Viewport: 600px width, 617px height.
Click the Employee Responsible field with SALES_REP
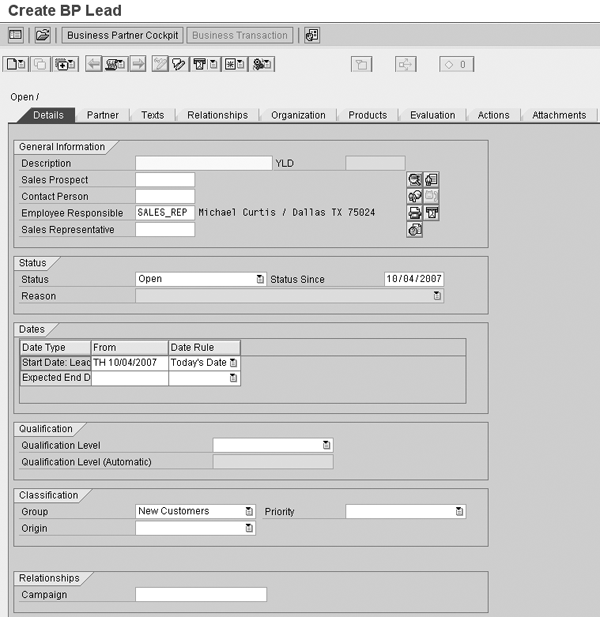pos(165,213)
